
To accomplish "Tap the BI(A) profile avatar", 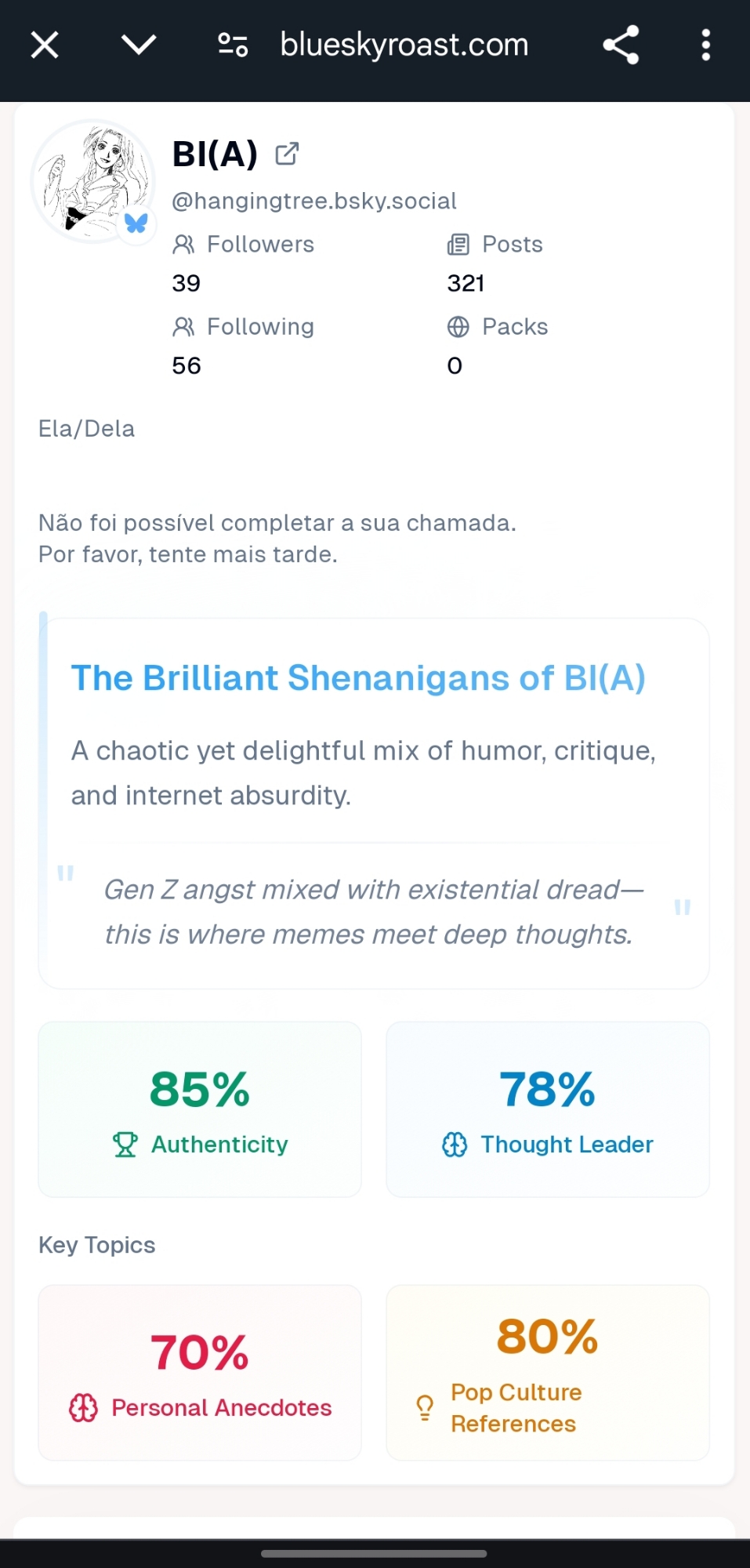I will click(x=92, y=181).
